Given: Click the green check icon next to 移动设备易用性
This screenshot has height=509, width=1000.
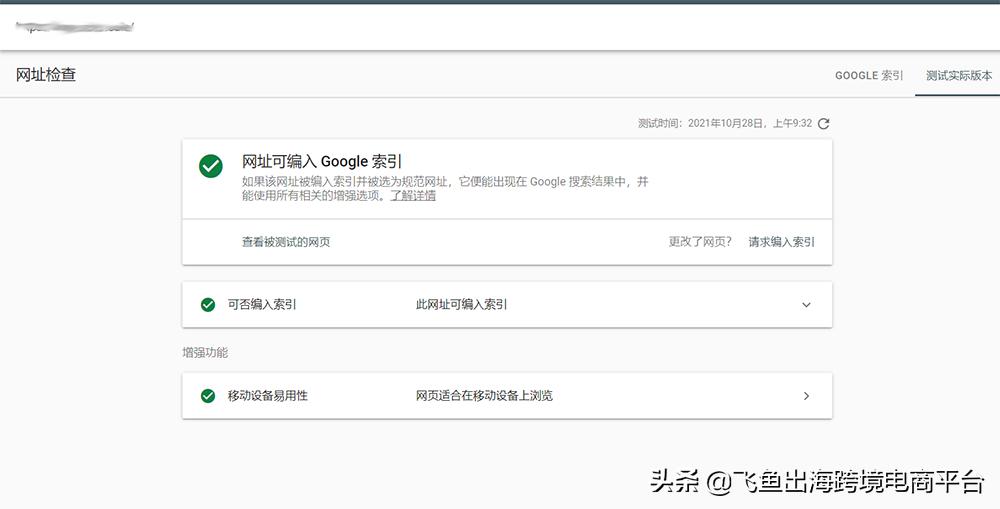Looking at the screenshot, I should [x=208, y=396].
